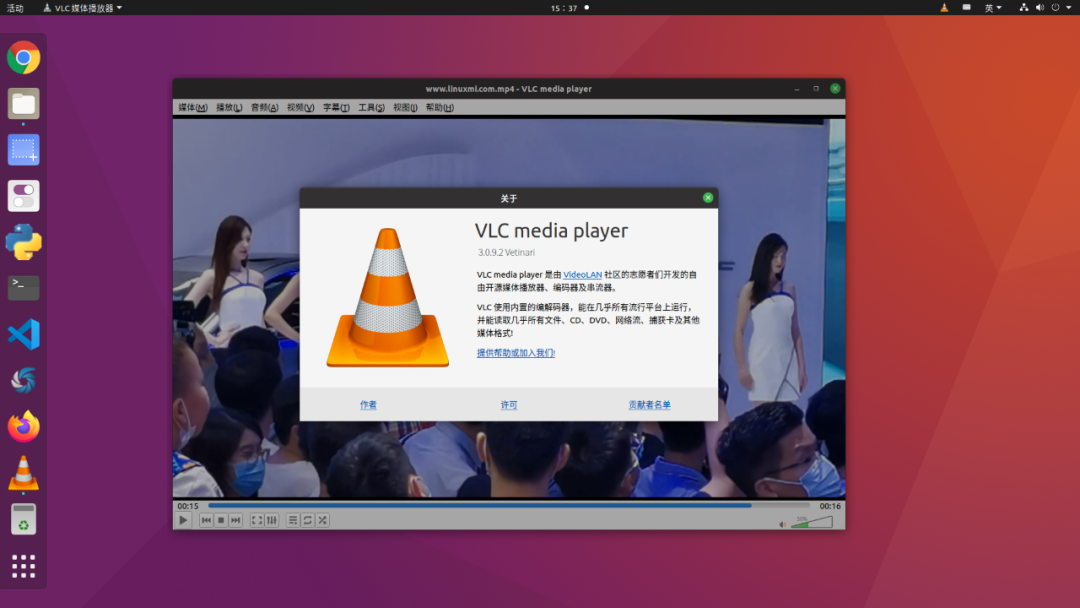Viewport: 1080px width, 608px height.
Task: Click keyboard indicator icon in top bar
Action: coord(966,7)
